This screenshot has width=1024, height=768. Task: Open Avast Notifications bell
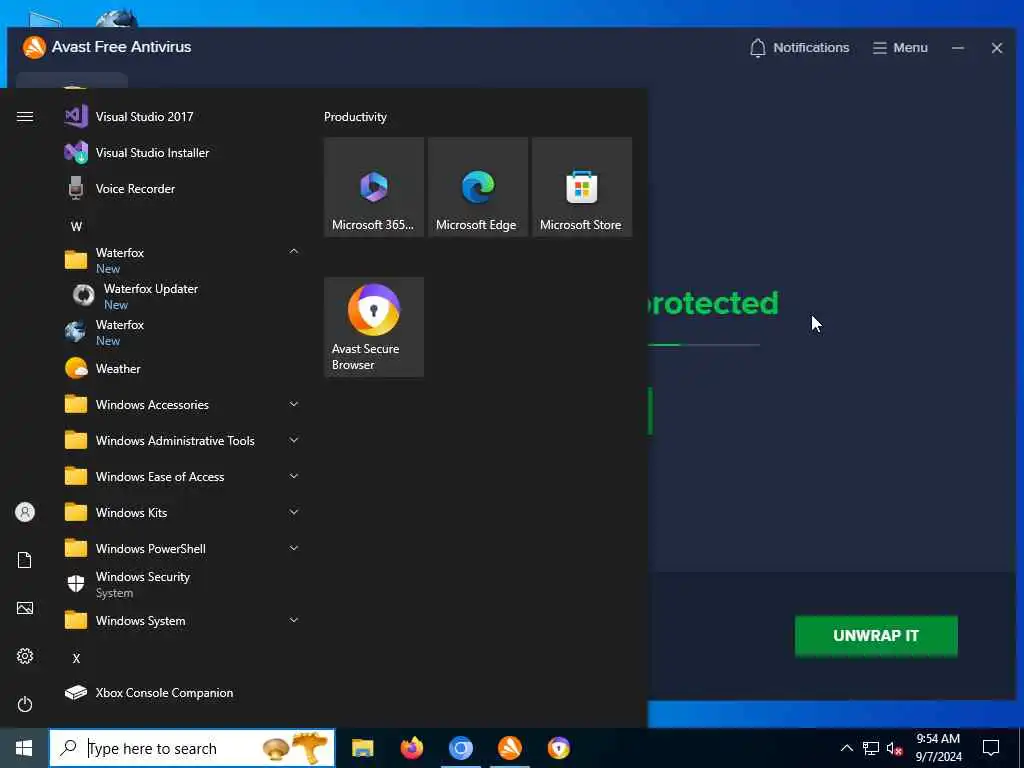[x=799, y=48]
